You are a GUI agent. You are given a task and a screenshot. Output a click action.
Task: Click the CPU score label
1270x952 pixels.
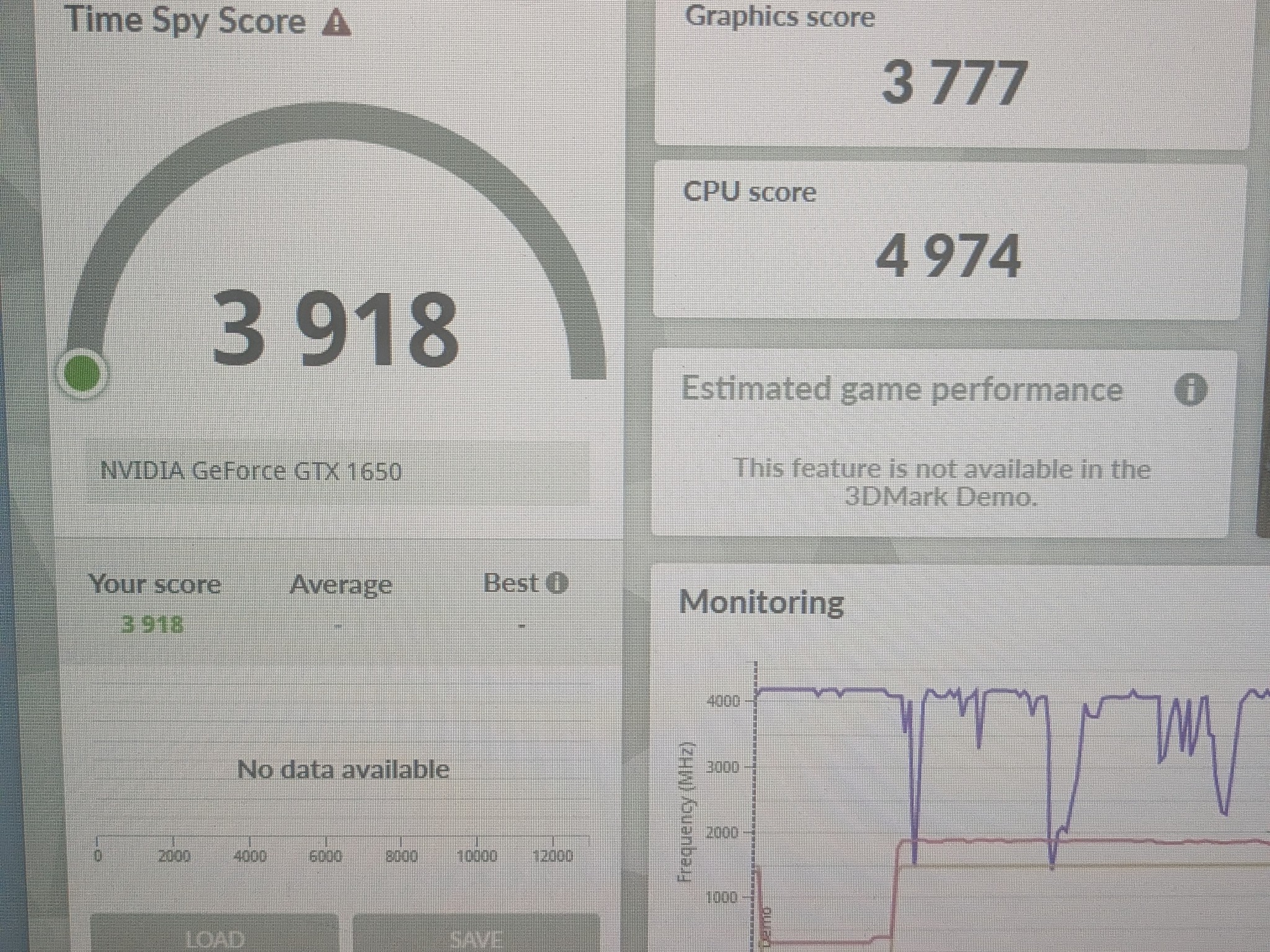point(749,192)
